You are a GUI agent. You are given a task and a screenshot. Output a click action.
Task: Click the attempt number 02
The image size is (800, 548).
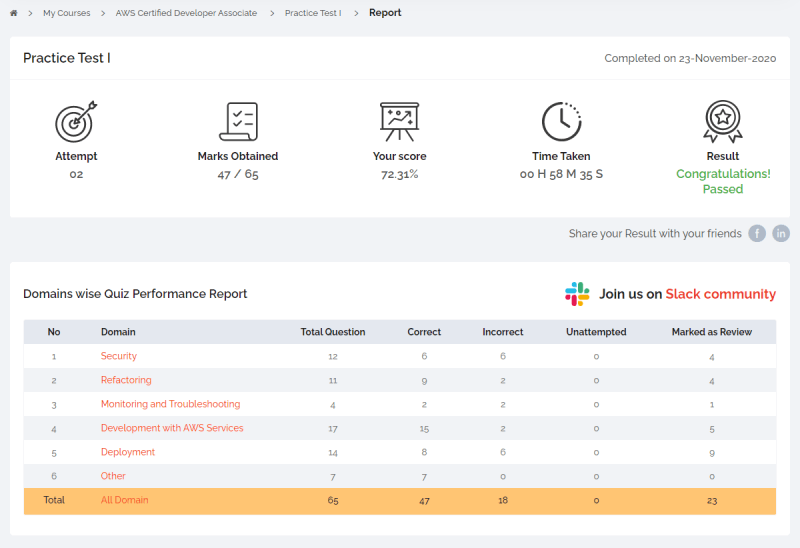coord(76,175)
